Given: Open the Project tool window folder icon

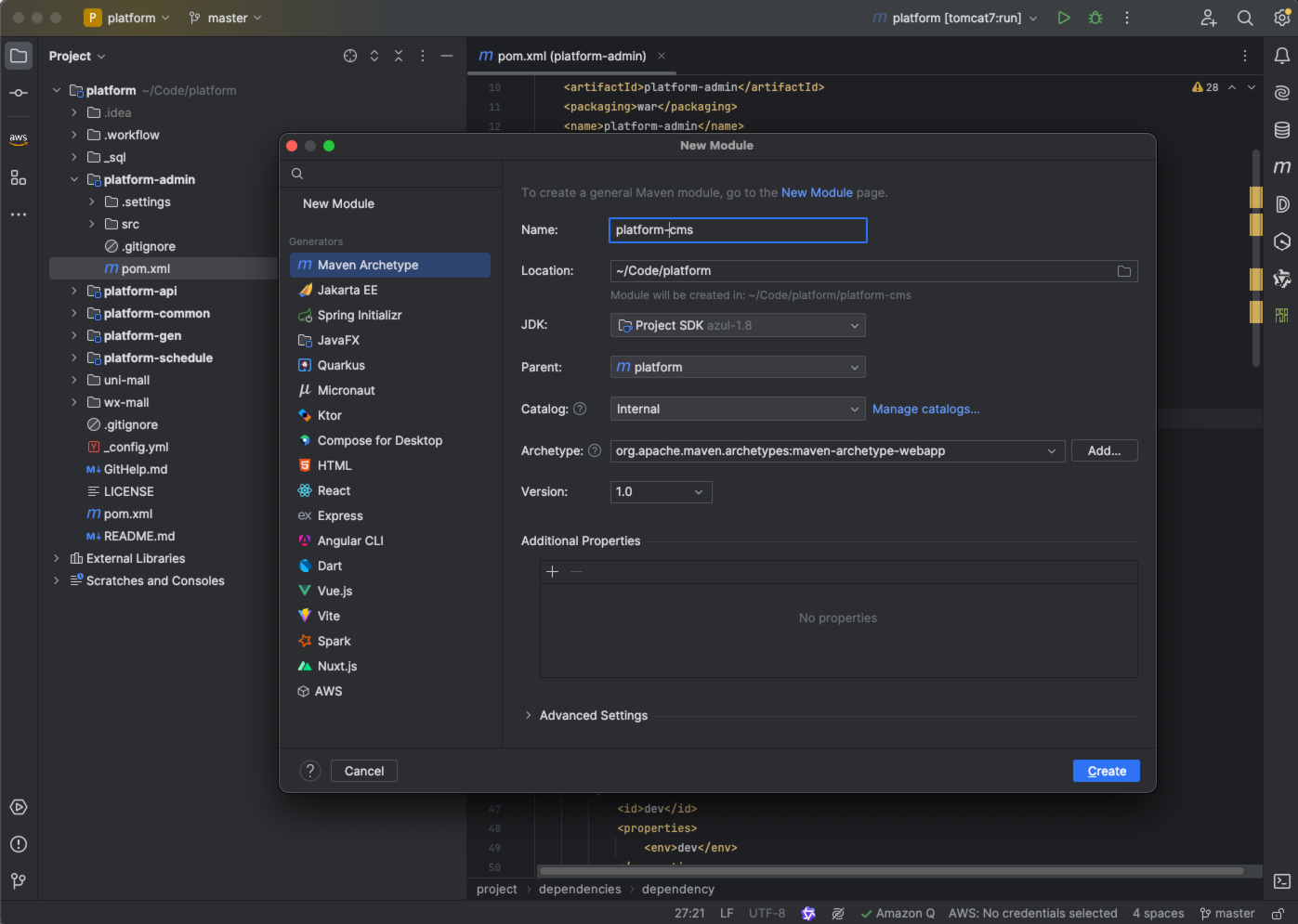Looking at the screenshot, I should click(19, 56).
